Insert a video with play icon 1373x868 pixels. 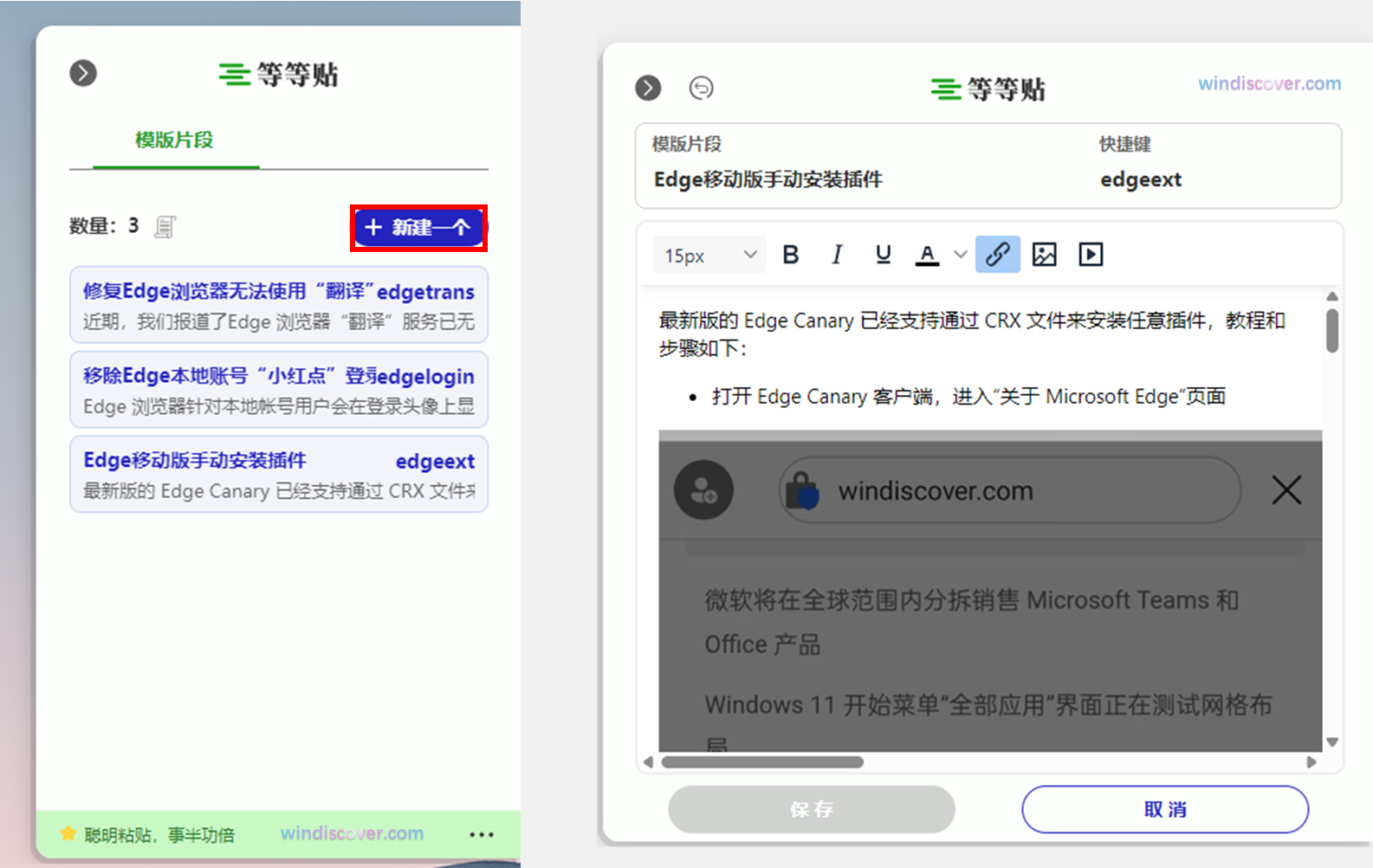pos(1091,255)
